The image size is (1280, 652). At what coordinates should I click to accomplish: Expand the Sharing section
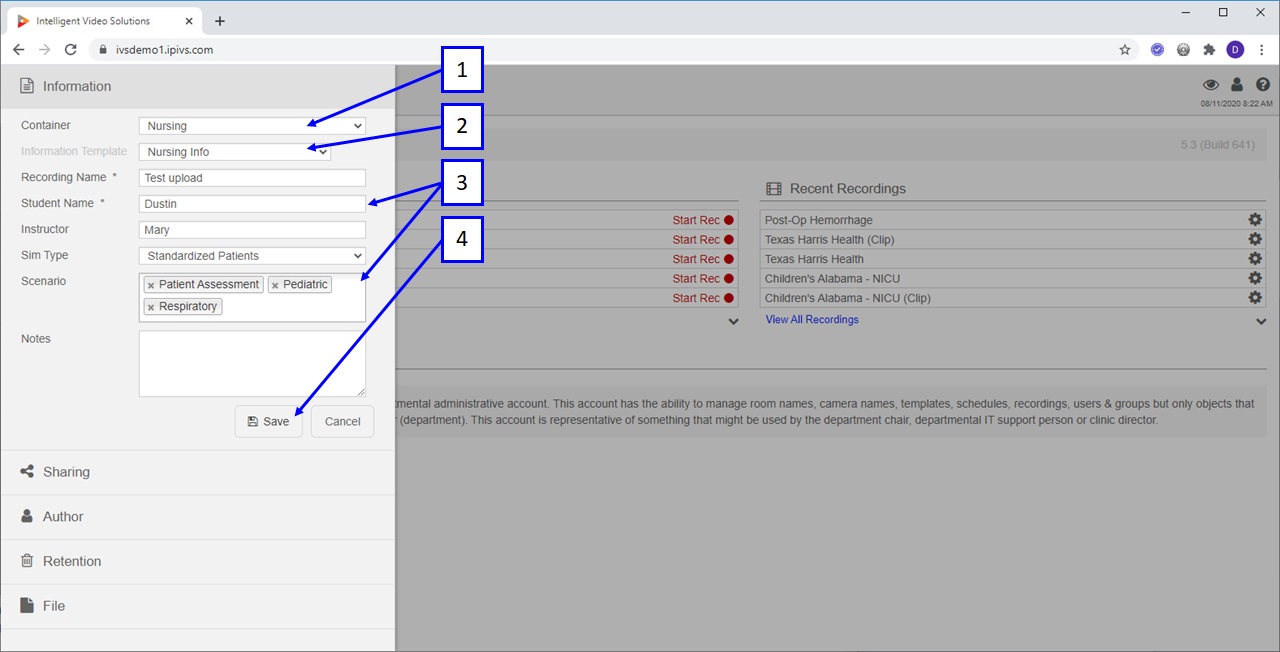coord(198,472)
